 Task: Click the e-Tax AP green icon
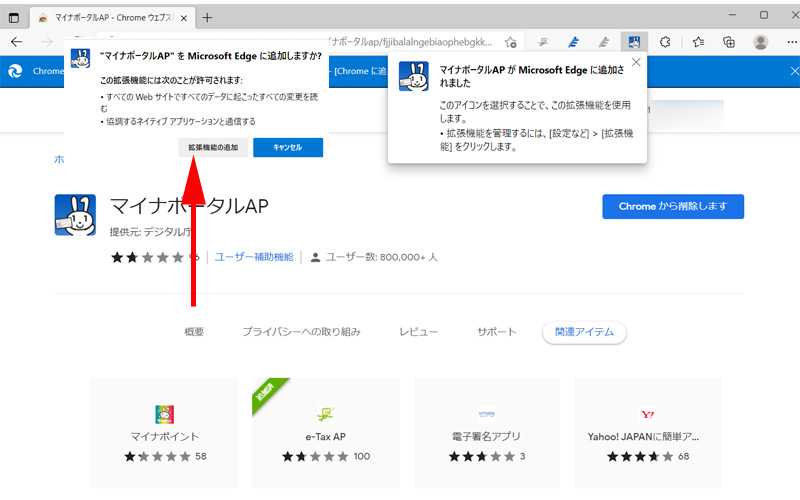(325, 414)
